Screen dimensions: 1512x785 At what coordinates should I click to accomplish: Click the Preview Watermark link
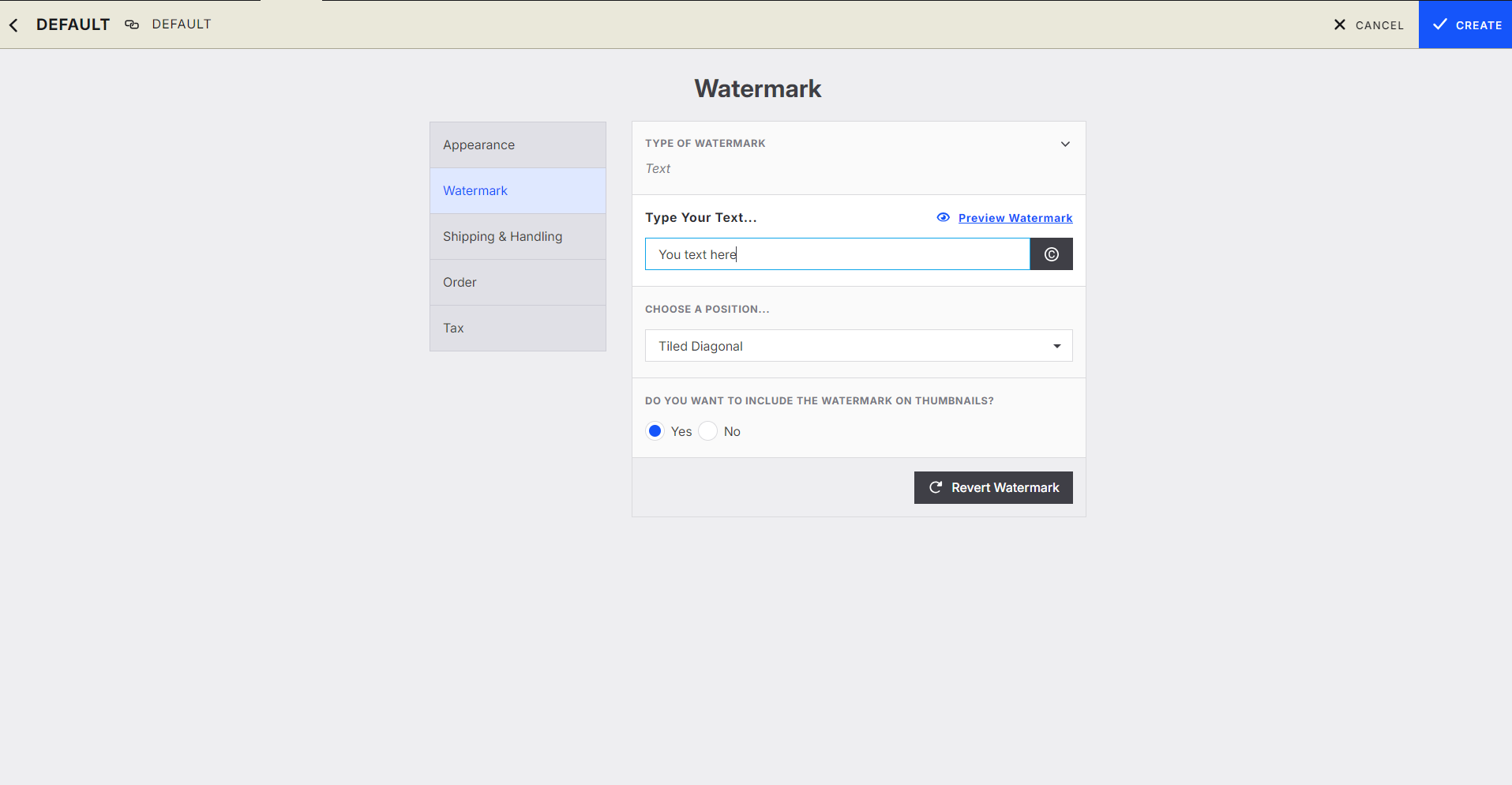point(1015,218)
